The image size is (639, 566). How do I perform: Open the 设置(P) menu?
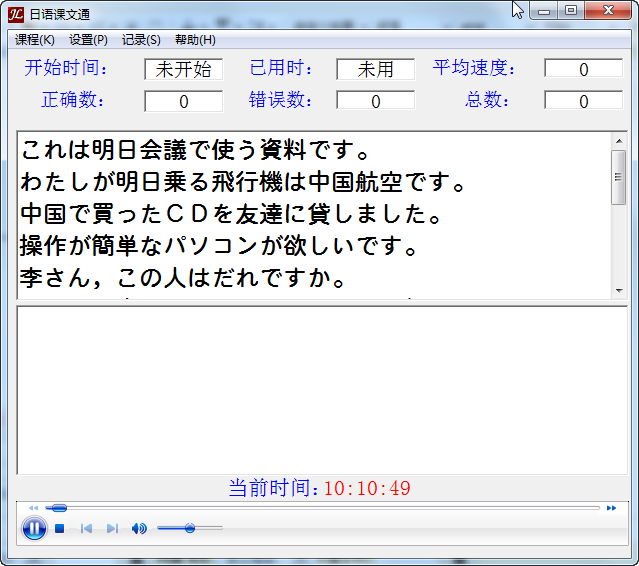point(88,40)
